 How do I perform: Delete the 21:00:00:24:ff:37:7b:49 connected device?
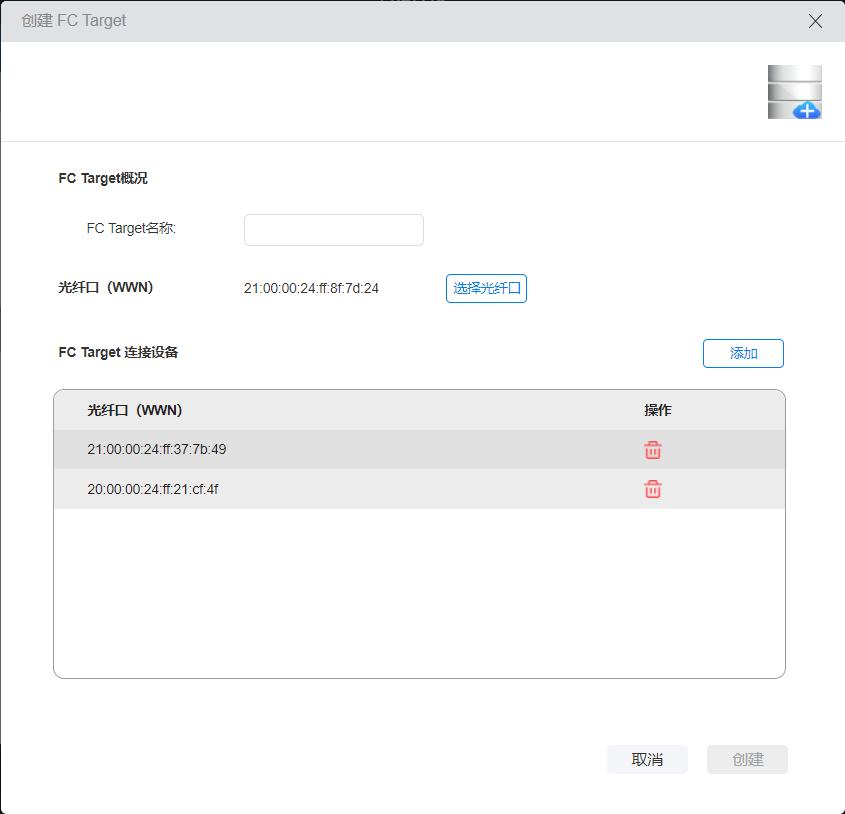click(652, 450)
